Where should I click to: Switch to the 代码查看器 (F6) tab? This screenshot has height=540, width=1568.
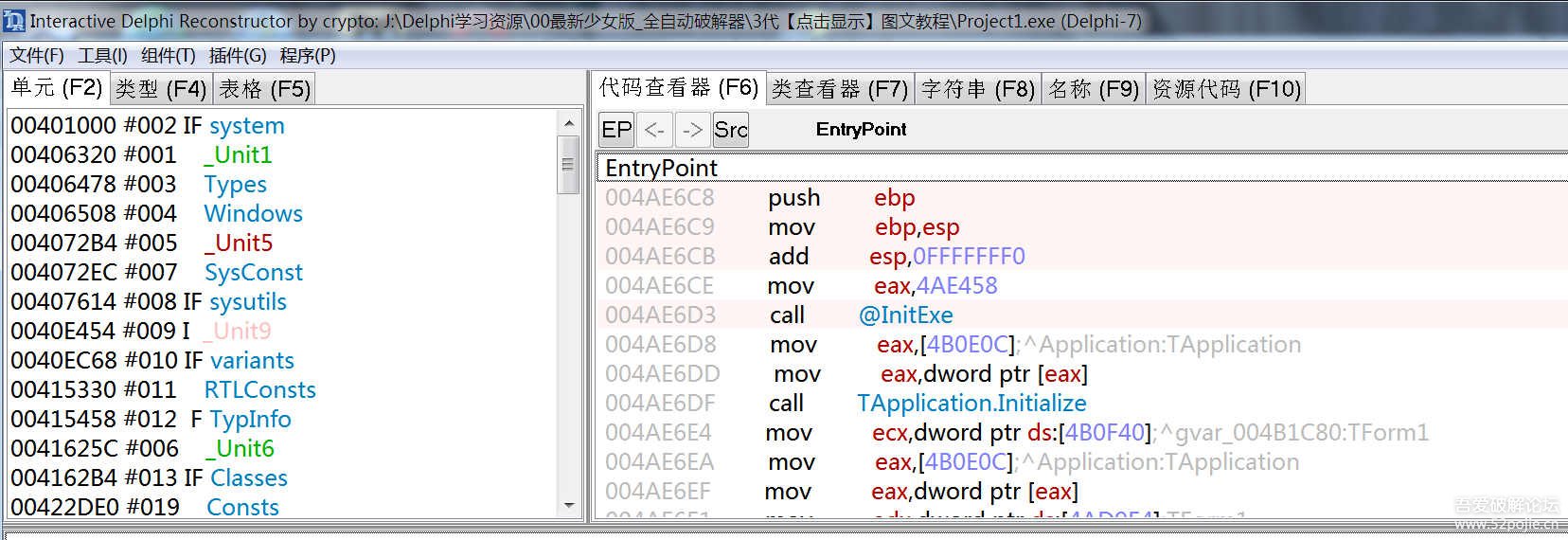(x=679, y=88)
